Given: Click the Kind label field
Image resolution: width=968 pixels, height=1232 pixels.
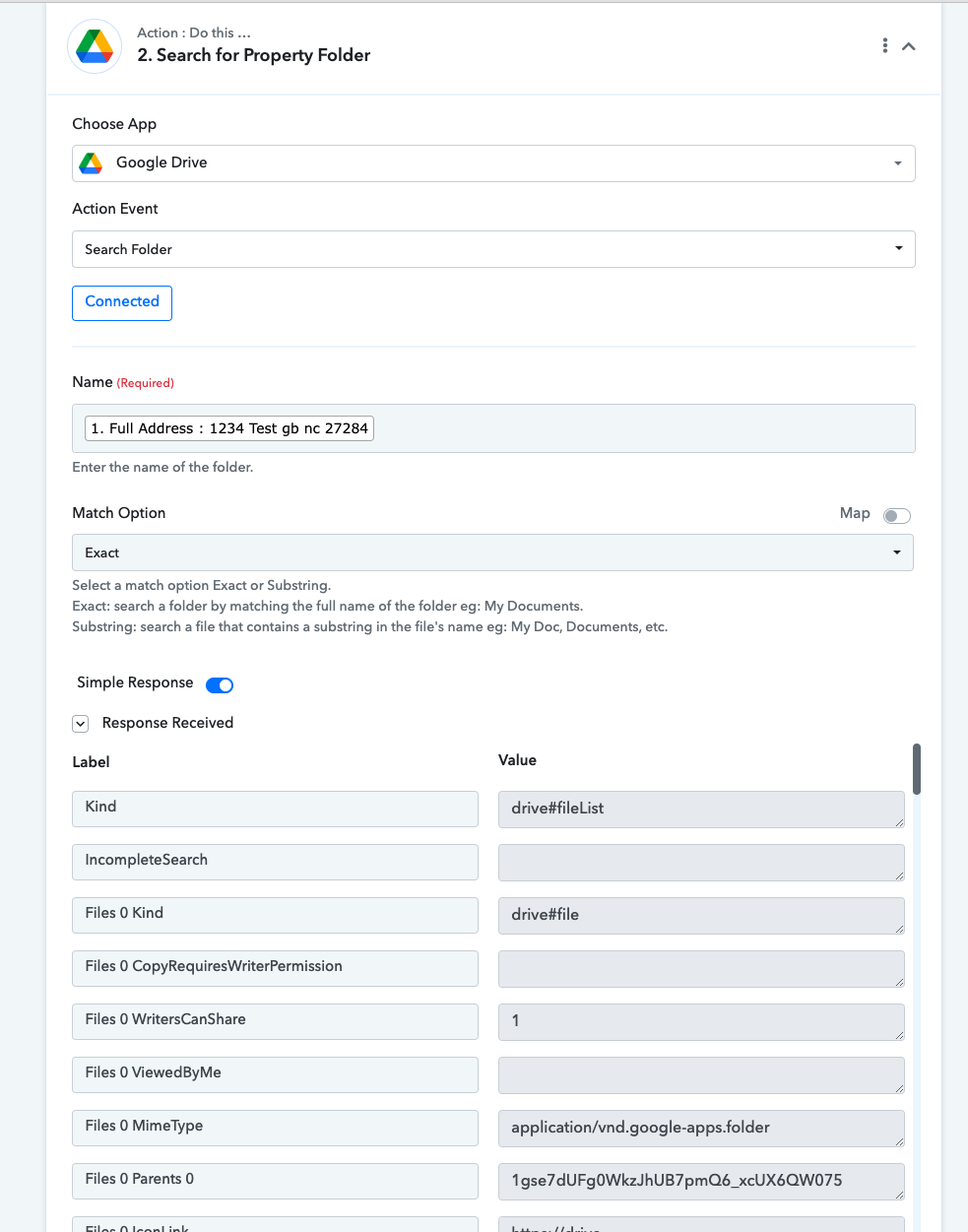Looking at the screenshot, I should 275,809.
